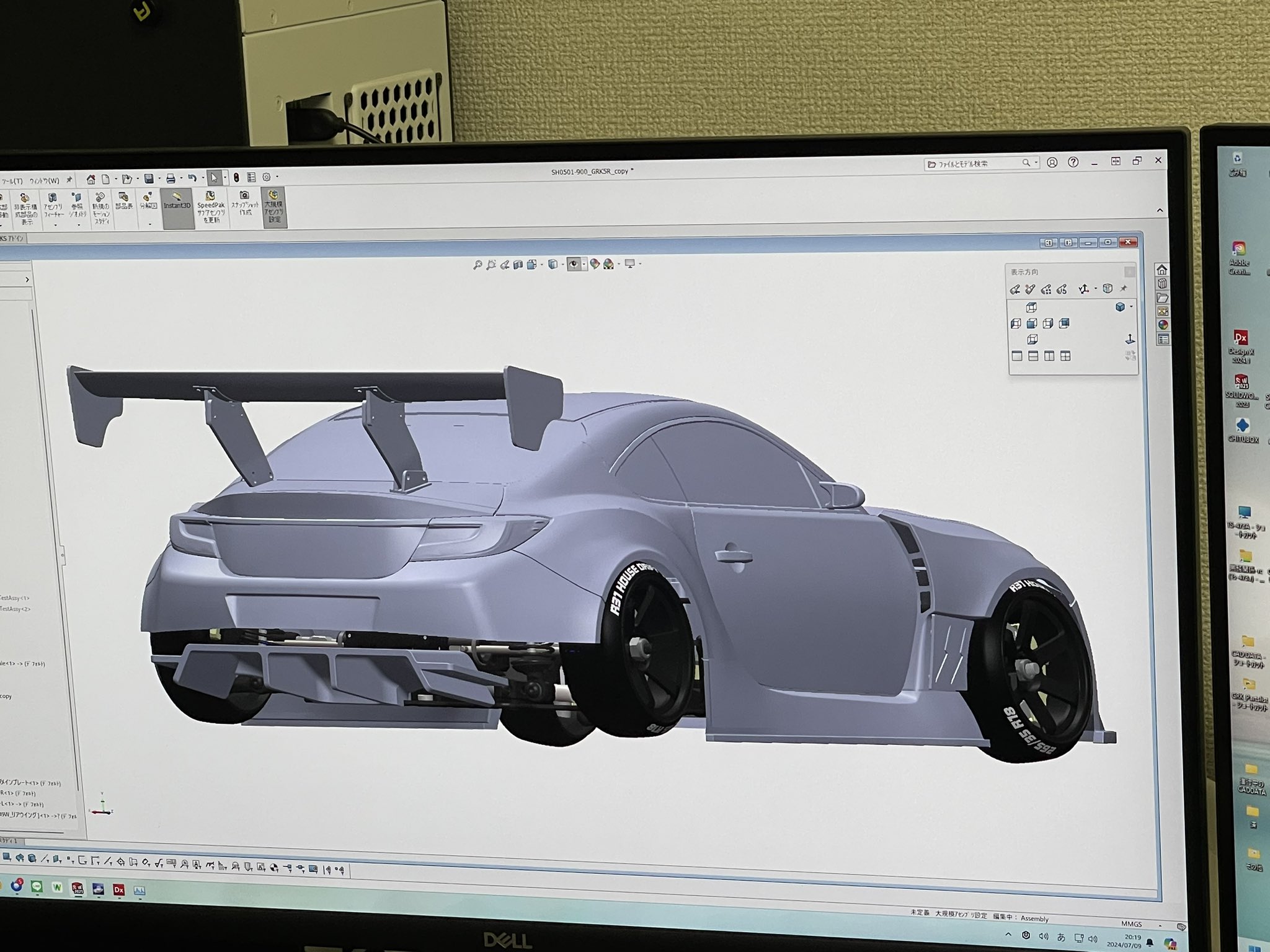
Task: Click Zoom to Area in the heads-up toolbar
Action: pyautogui.click(x=491, y=265)
